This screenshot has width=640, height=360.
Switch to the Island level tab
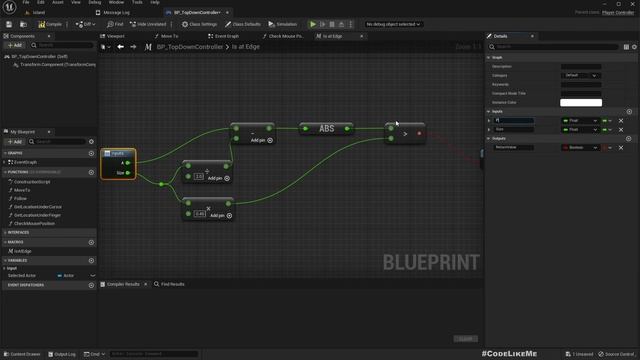tap(36, 13)
